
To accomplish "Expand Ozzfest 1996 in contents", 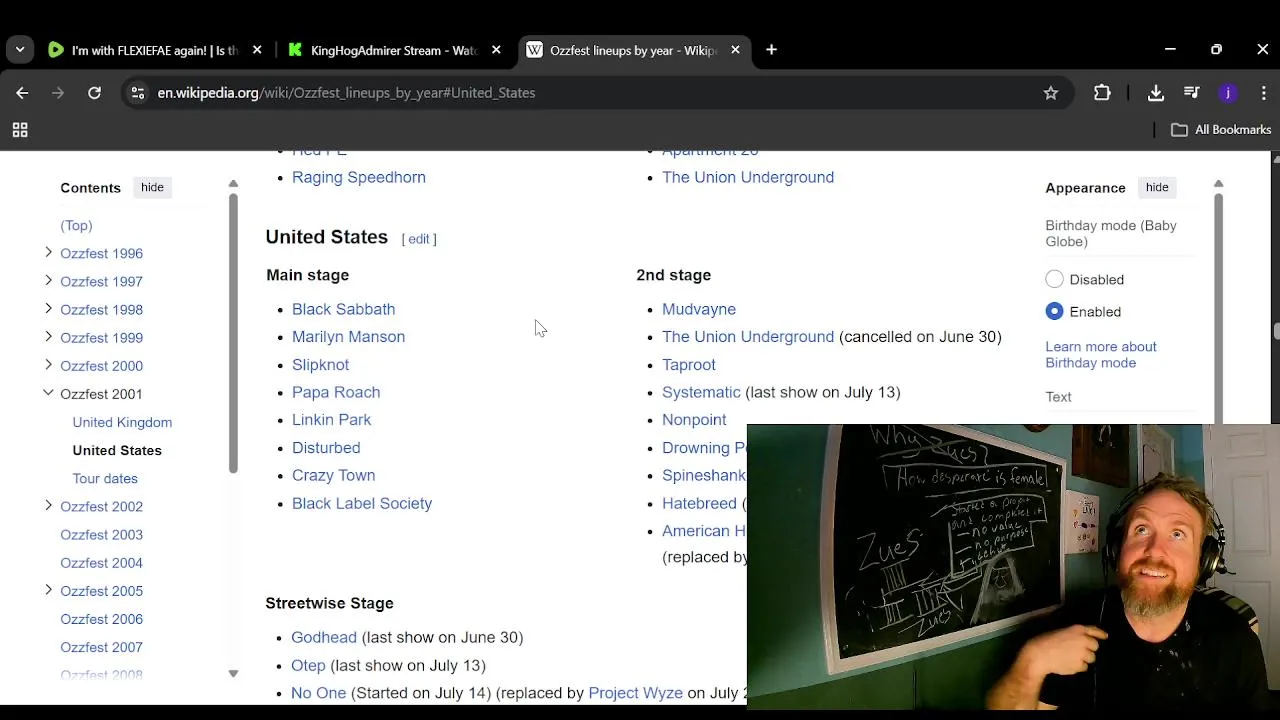I will pyautogui.click(x=48, y=253).
